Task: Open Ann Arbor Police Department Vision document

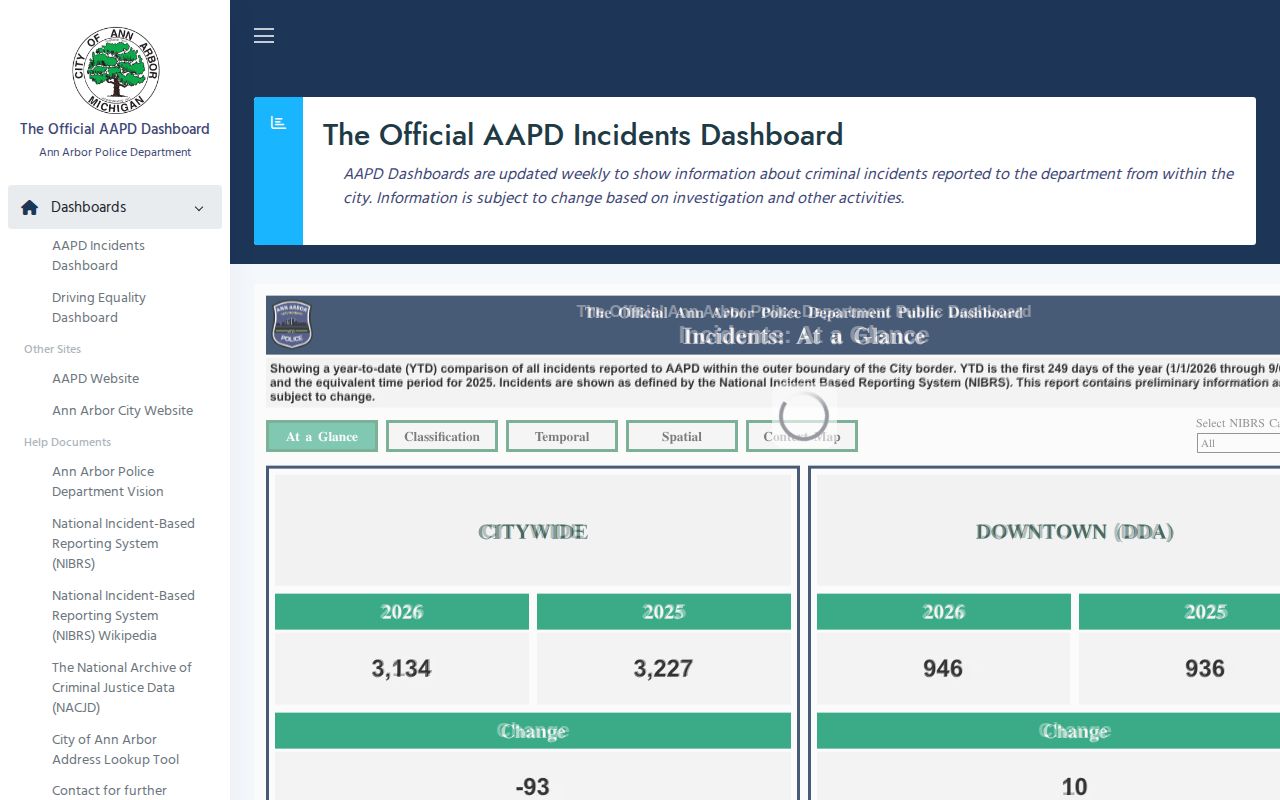Action: tap(108, 481)
